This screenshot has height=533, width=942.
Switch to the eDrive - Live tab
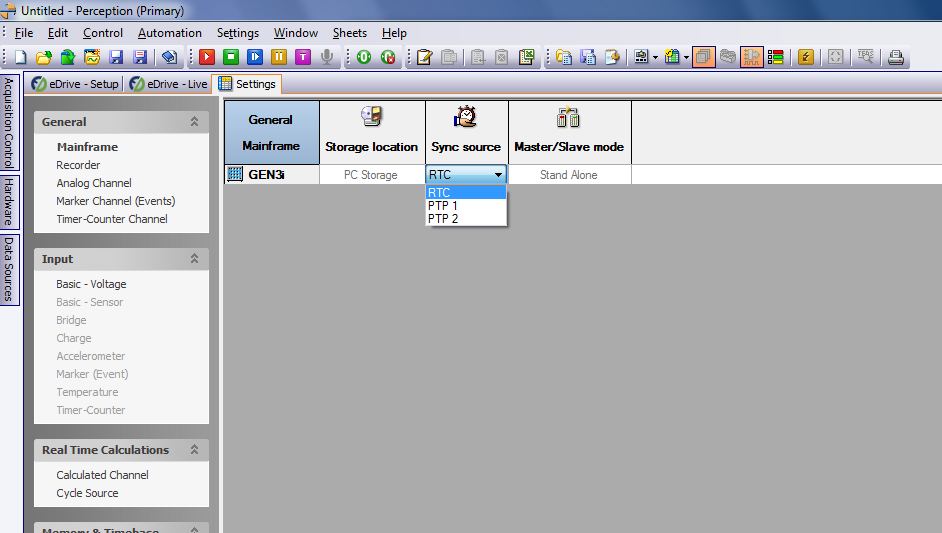pyautogui.click(x=169, y=84)
